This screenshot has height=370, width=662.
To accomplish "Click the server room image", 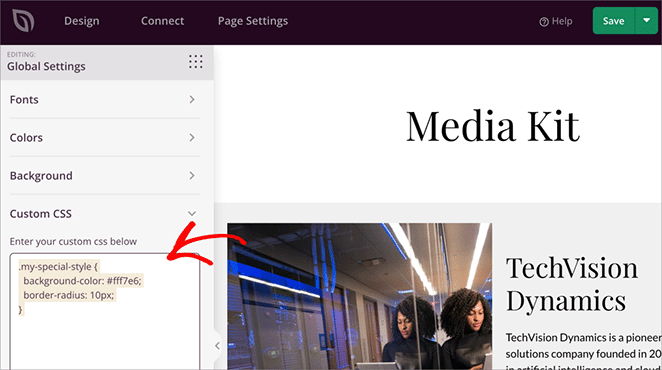I will (360, 297).
